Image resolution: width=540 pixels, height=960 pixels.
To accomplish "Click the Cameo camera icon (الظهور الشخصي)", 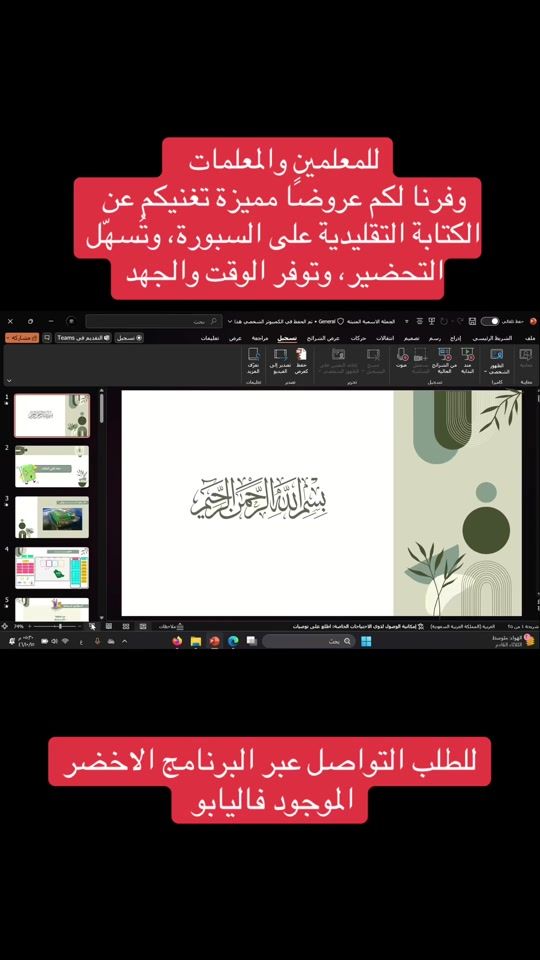I will tap(497, 354).
